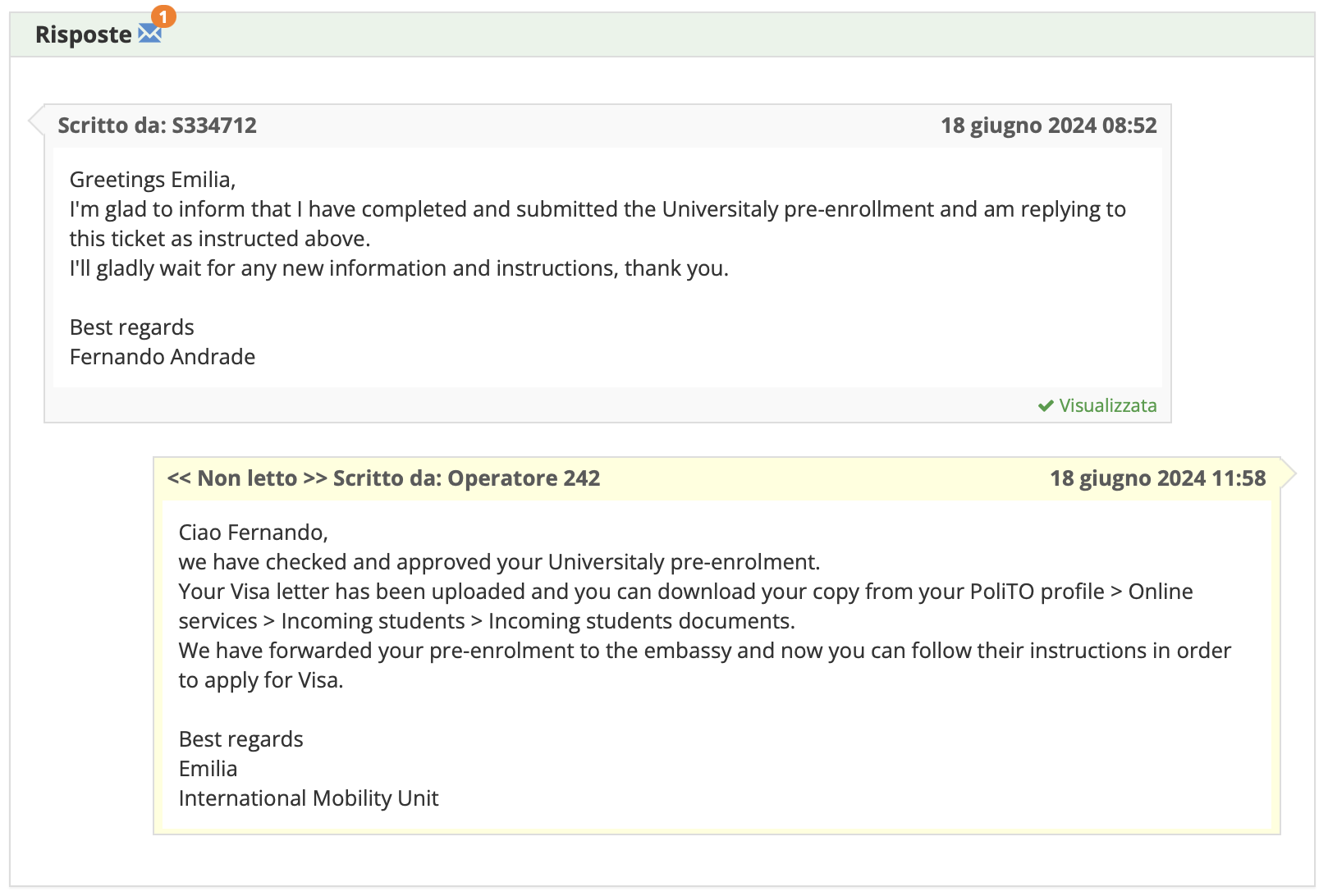The image size is (1328, 896).
Task: Click "Incoming students documents" in the reply
Action: click(640, 621)
